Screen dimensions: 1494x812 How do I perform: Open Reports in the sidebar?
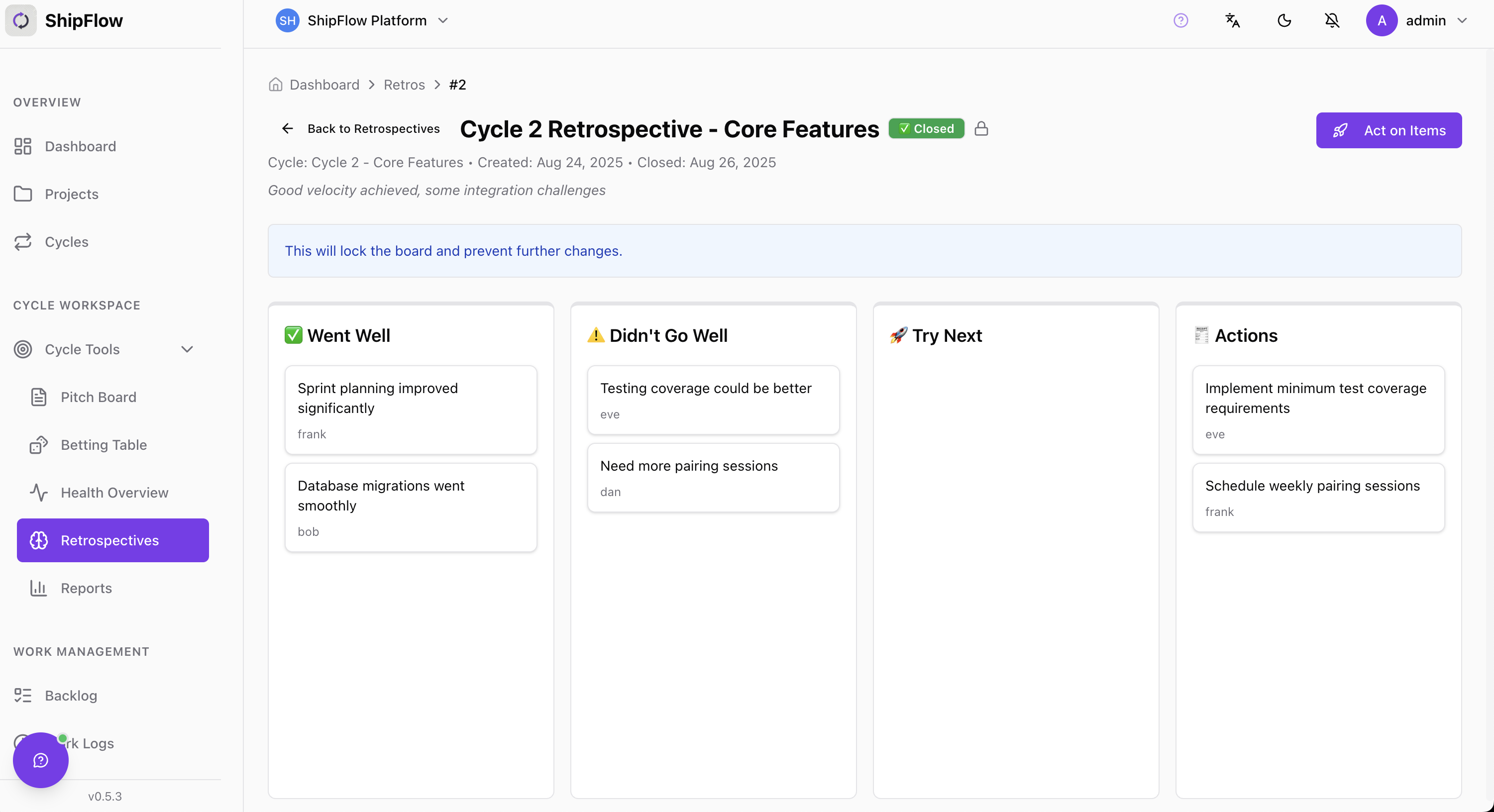tap(86, 588)
